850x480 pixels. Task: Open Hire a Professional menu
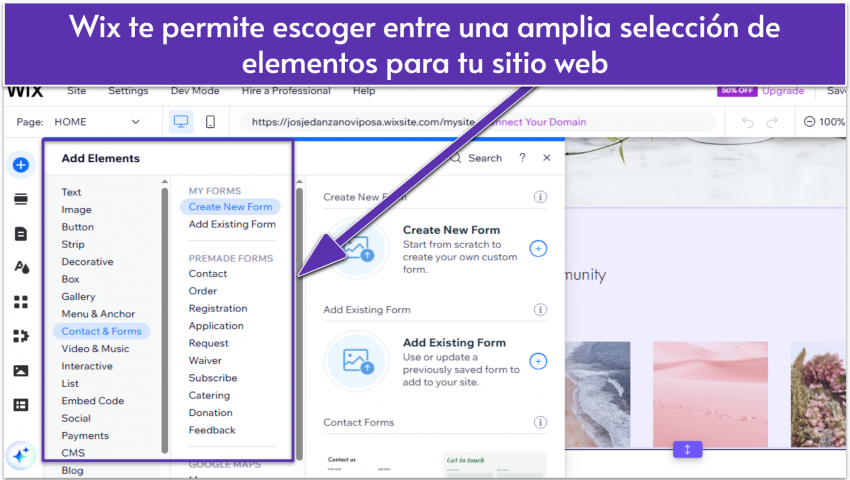click(x=286, y=91)
